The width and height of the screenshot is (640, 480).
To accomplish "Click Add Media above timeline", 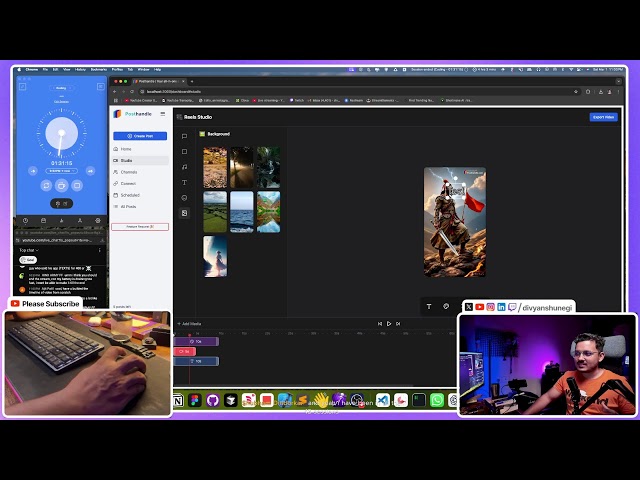I will 189,324.
